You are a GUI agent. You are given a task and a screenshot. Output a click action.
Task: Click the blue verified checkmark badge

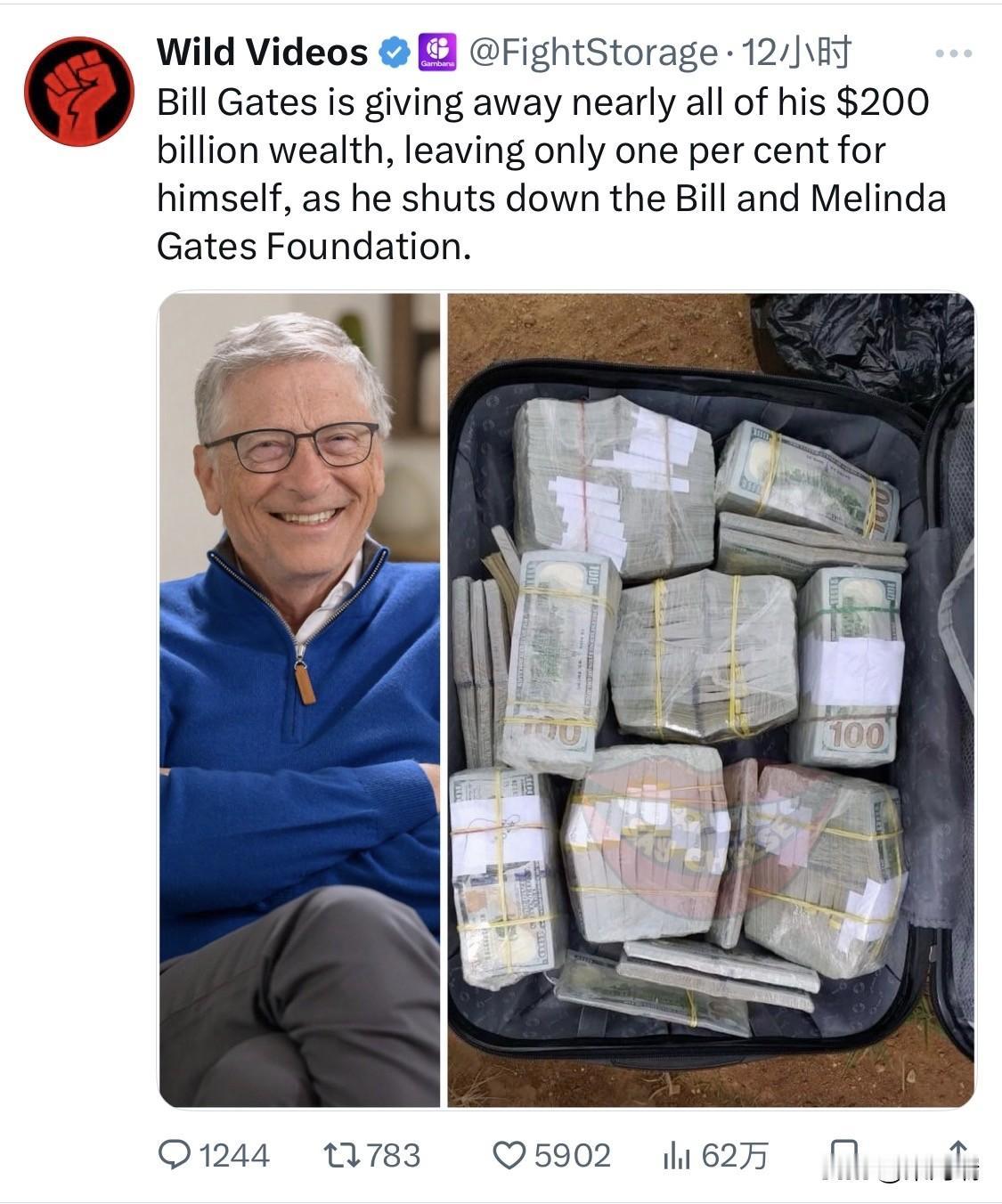click(x=394, y=53)
